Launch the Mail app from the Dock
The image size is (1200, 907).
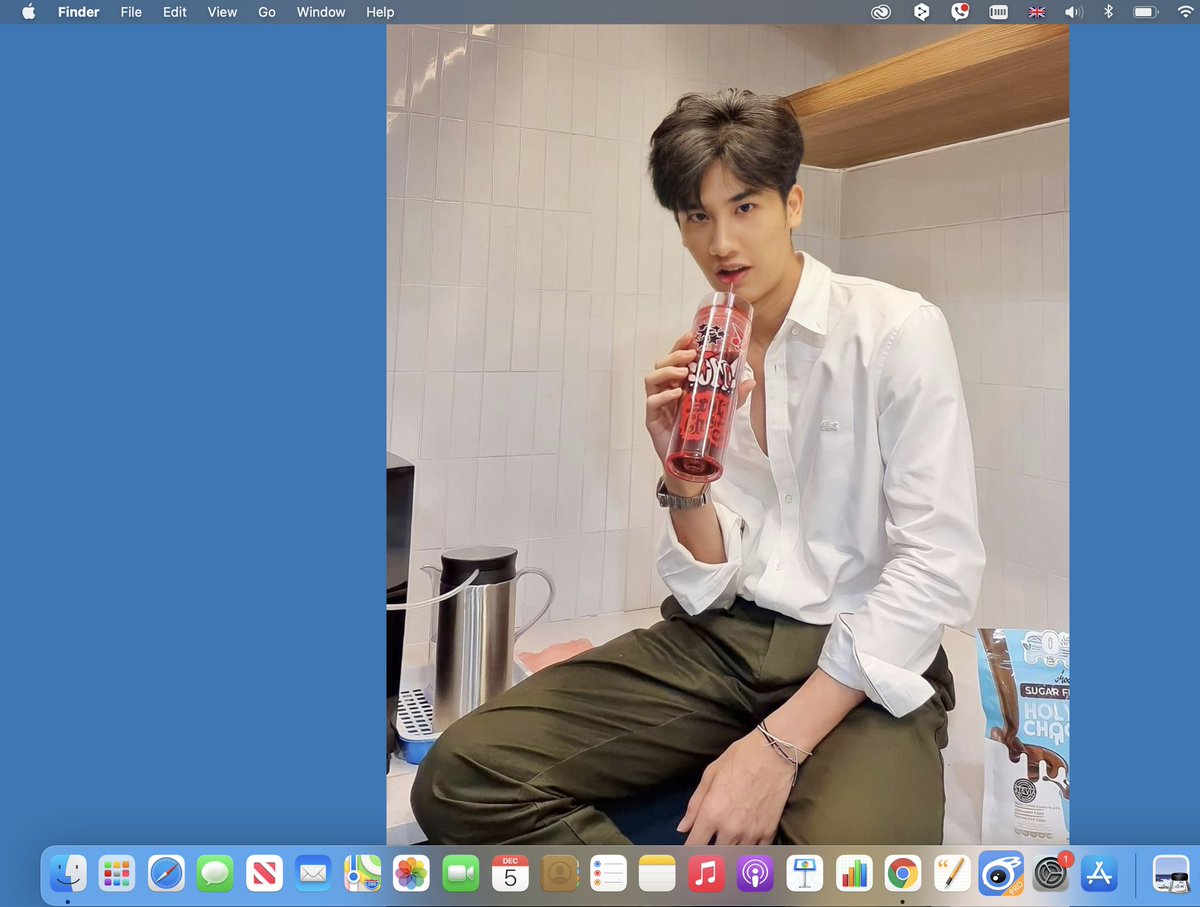(313, 873)
